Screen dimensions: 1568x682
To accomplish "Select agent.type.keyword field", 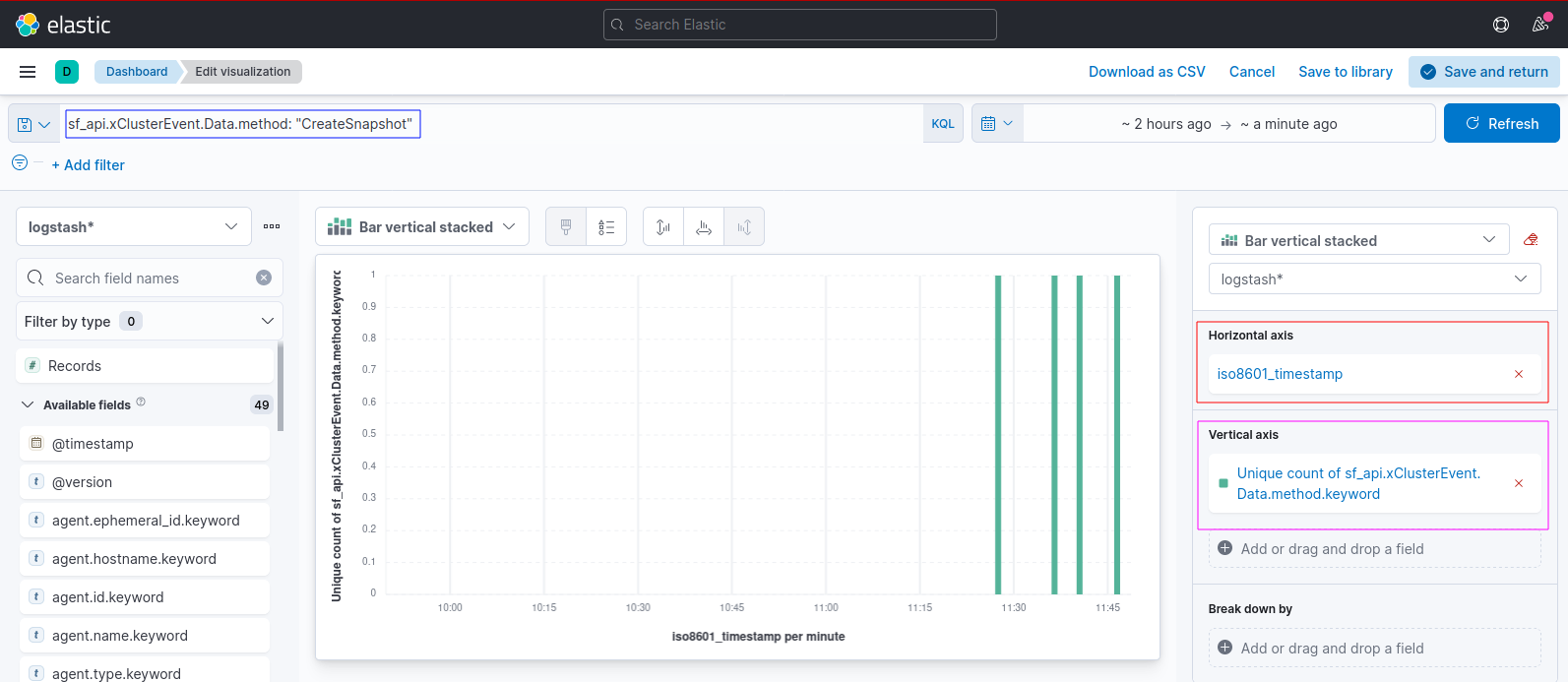I will (x=145, y=671).
